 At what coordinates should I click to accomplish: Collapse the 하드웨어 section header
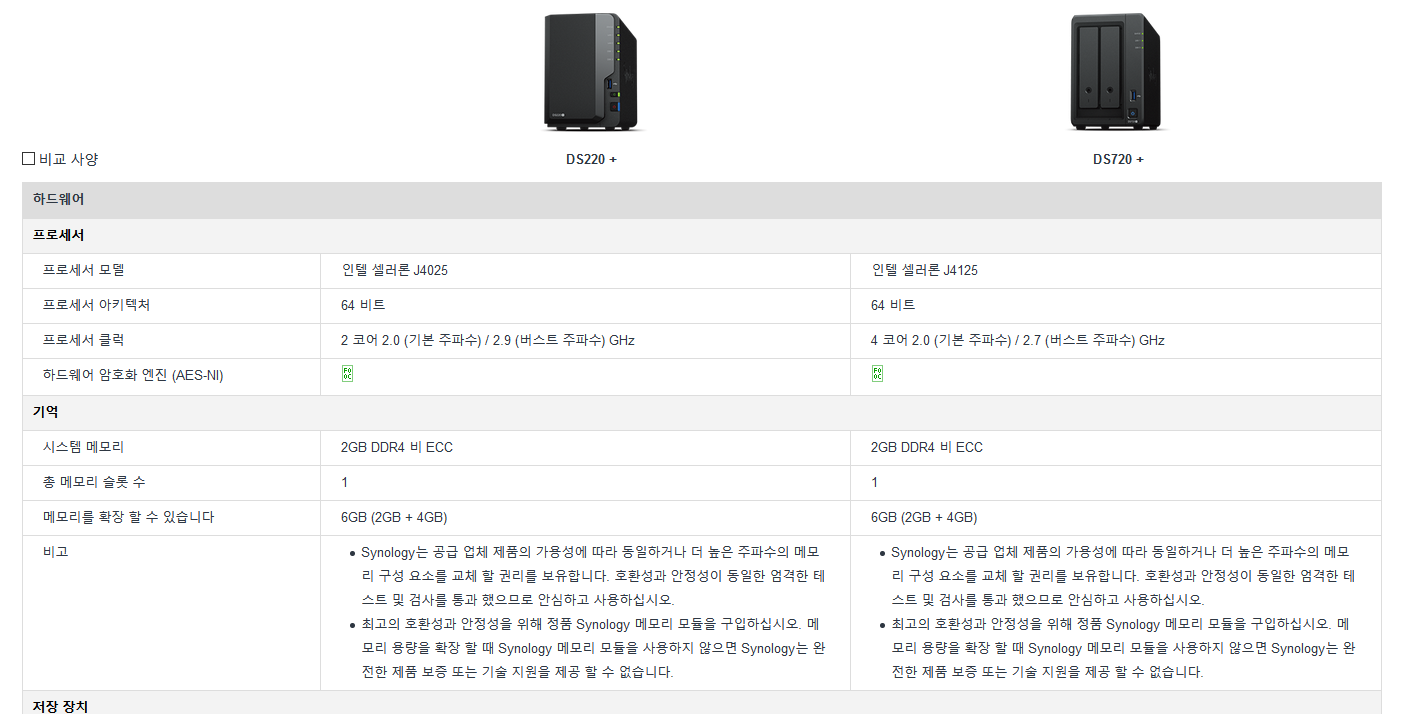pos(701,200)
